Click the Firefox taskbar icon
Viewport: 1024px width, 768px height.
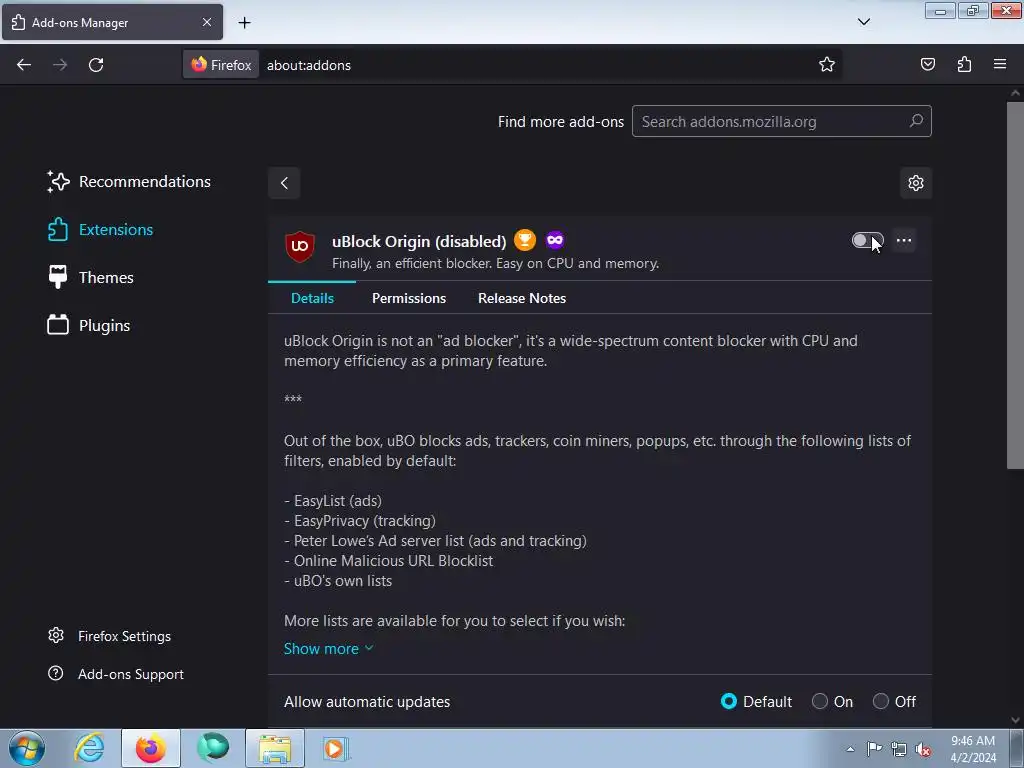[x=150, y=748]
